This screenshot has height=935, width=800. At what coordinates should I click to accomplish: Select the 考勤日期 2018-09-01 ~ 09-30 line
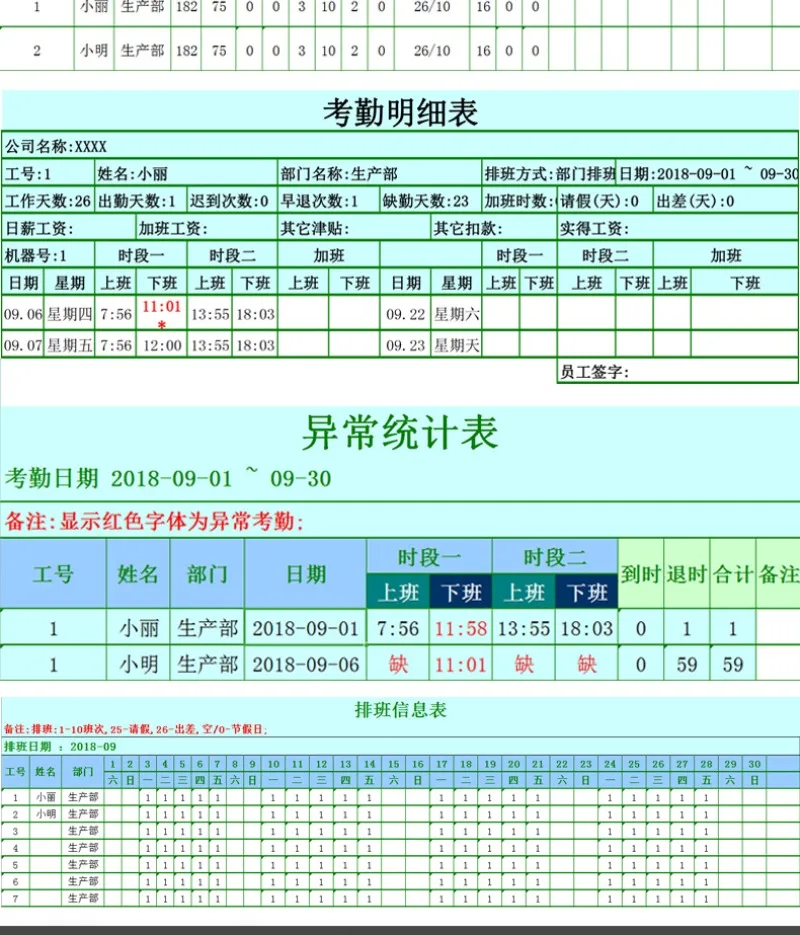pos(168,478)
